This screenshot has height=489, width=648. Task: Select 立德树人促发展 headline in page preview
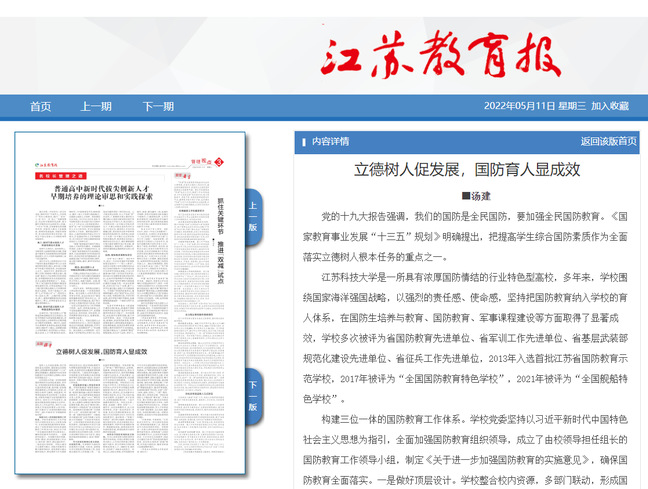coord(102,352)
